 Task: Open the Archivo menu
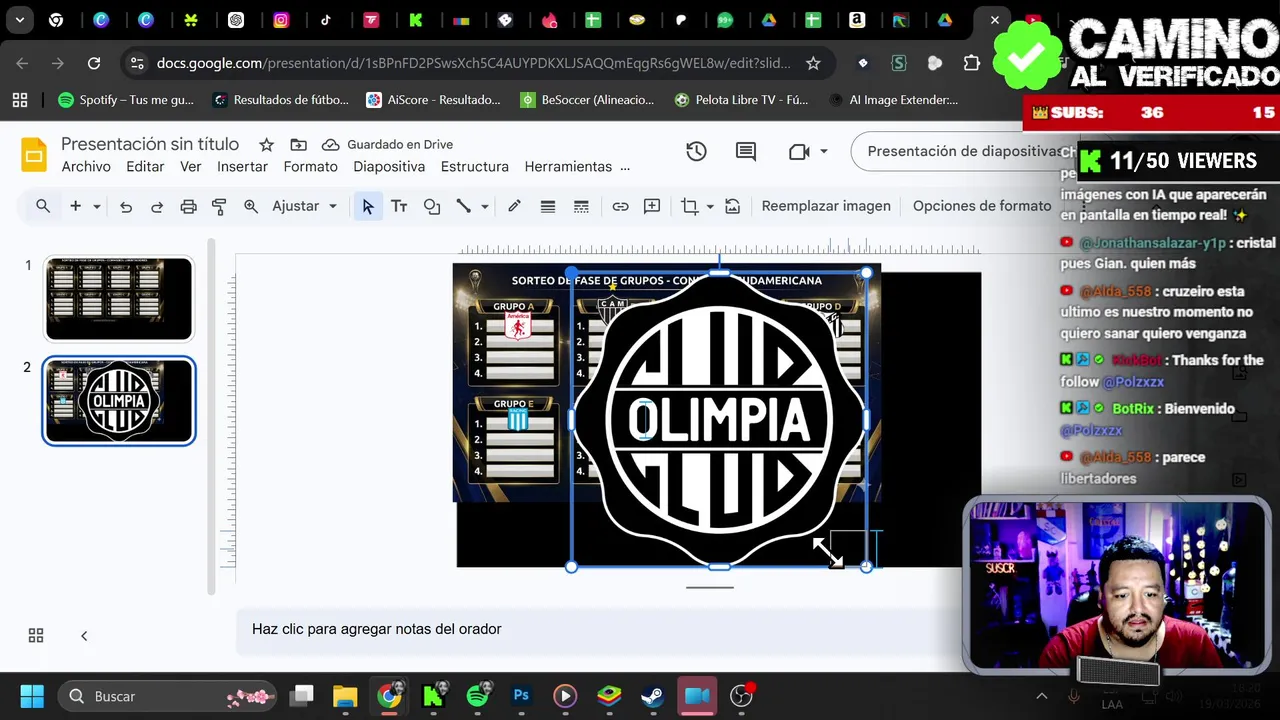[86, 167]
